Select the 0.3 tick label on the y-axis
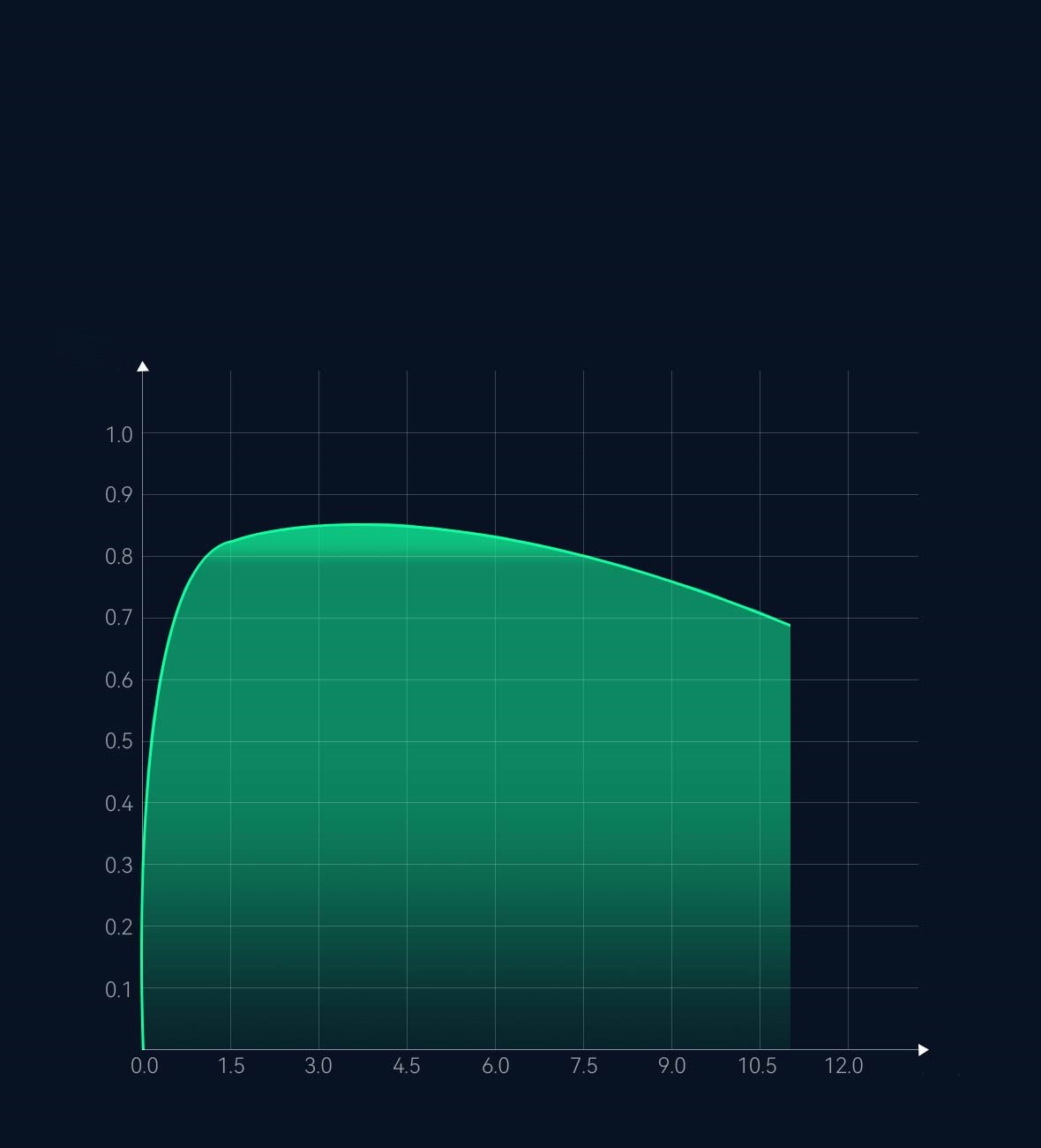Image resolution: width=1041 pixels, height=1148 pixels. pos(119,865)
